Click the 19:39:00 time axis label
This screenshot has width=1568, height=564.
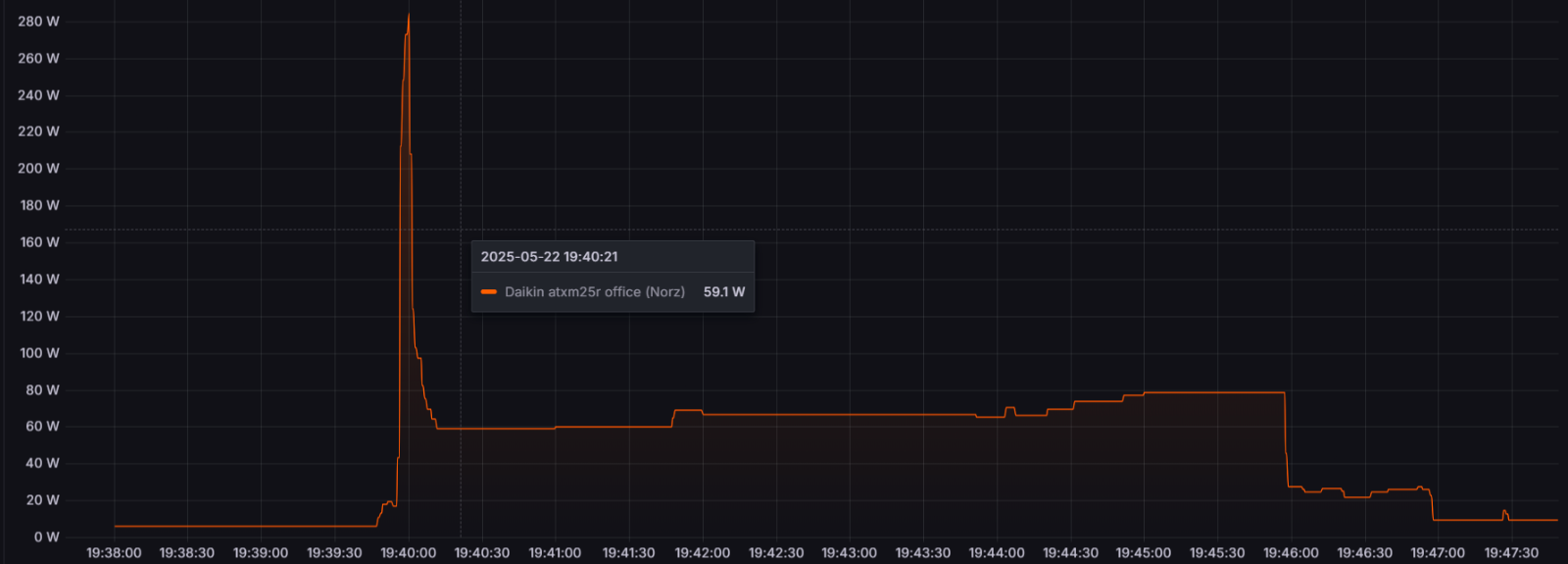pos(261,553)
